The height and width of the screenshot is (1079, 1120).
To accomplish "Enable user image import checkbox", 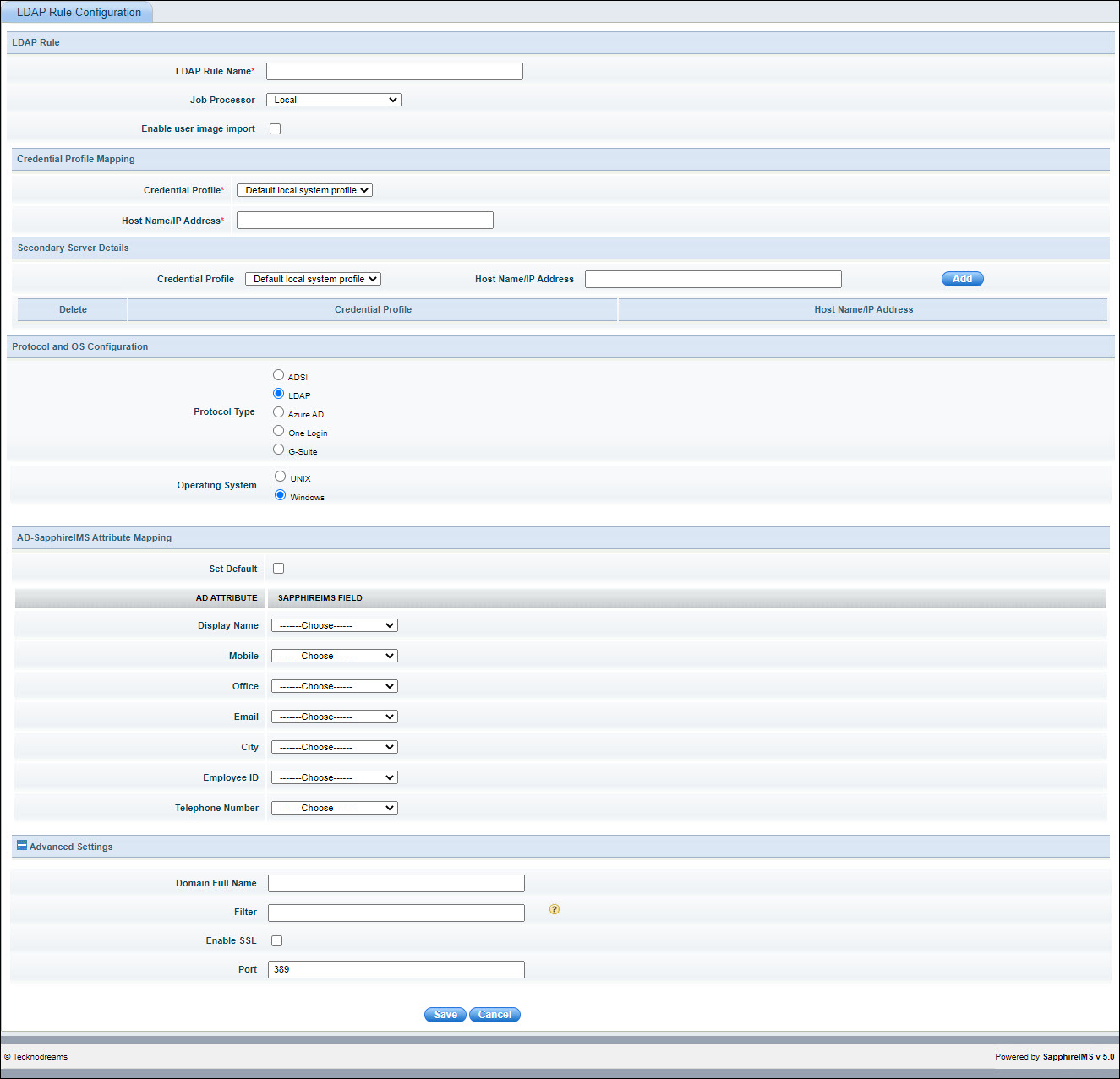I will (275, 129).
